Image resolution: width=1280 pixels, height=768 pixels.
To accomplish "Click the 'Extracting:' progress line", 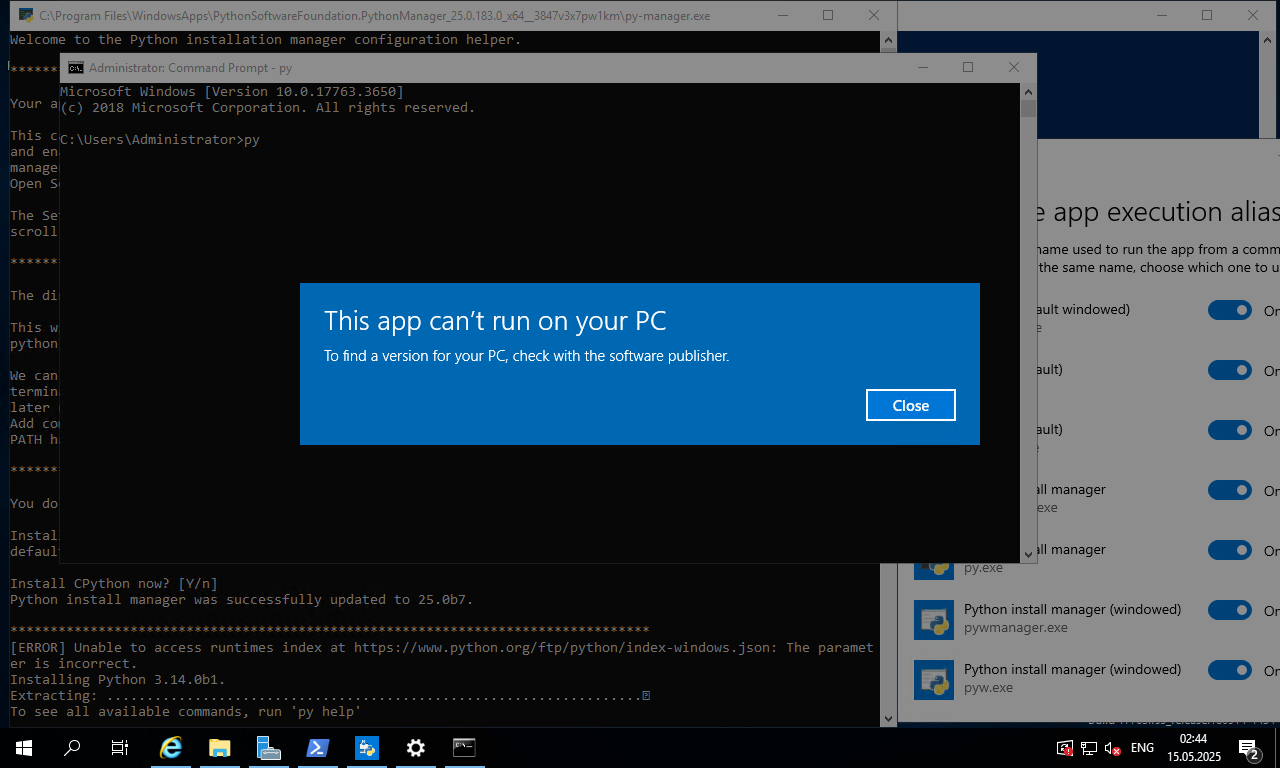I will [330, 696].
